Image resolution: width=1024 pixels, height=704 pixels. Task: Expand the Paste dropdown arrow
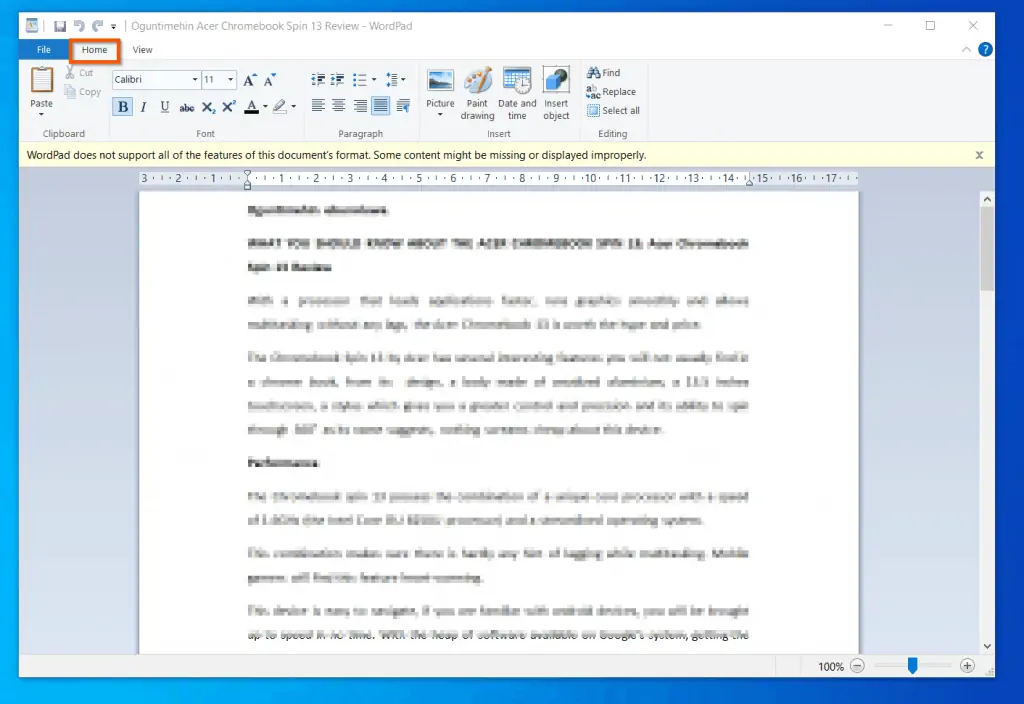coord(41,115)
